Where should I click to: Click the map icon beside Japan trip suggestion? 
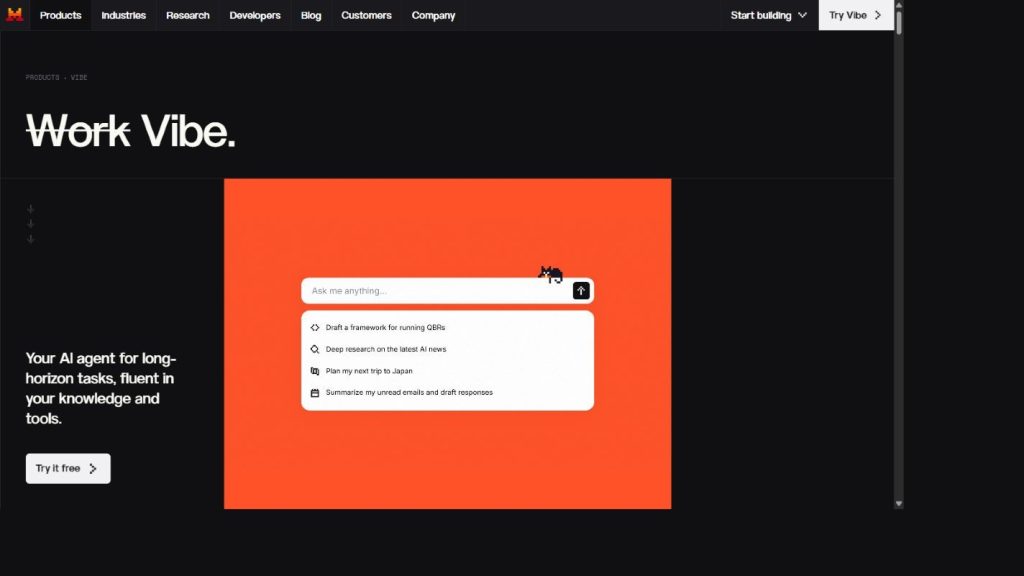click(x=315, y=371)
